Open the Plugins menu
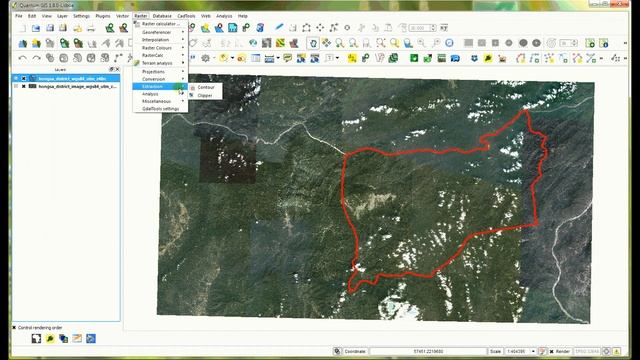The height and width of the screenshot is (360, 640). tap(103, 16)
